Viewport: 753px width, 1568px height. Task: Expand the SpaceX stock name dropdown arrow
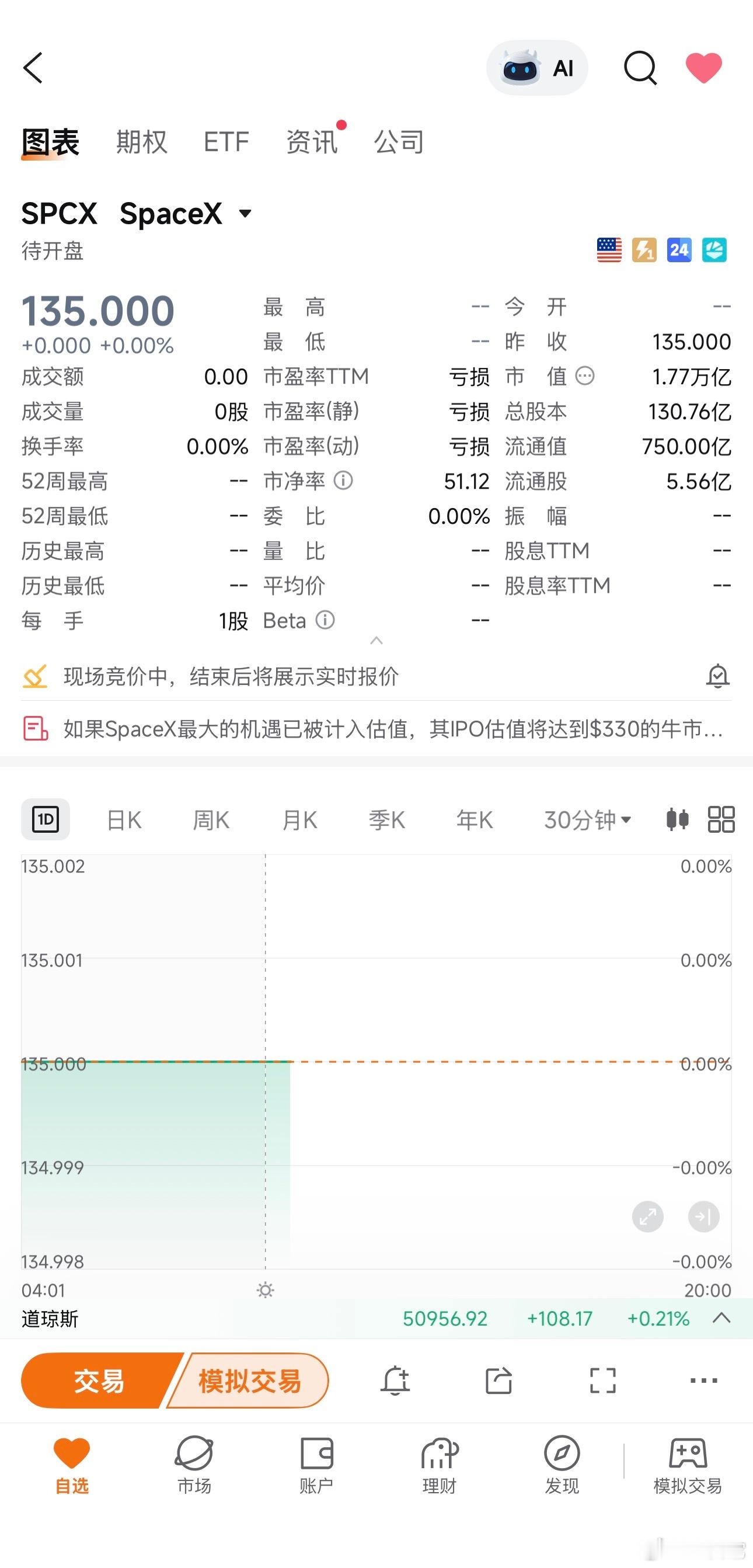(245, 214)
